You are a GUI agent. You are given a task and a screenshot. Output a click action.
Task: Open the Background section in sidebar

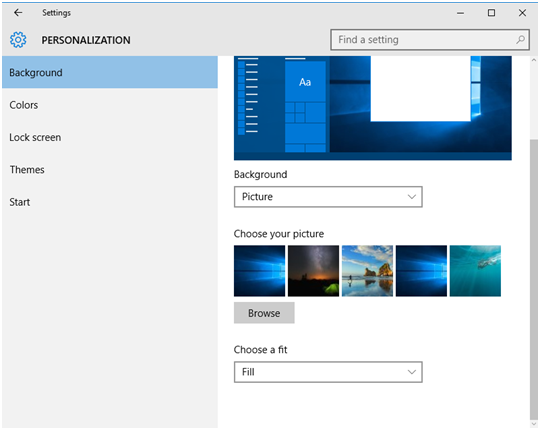point(110,73)
